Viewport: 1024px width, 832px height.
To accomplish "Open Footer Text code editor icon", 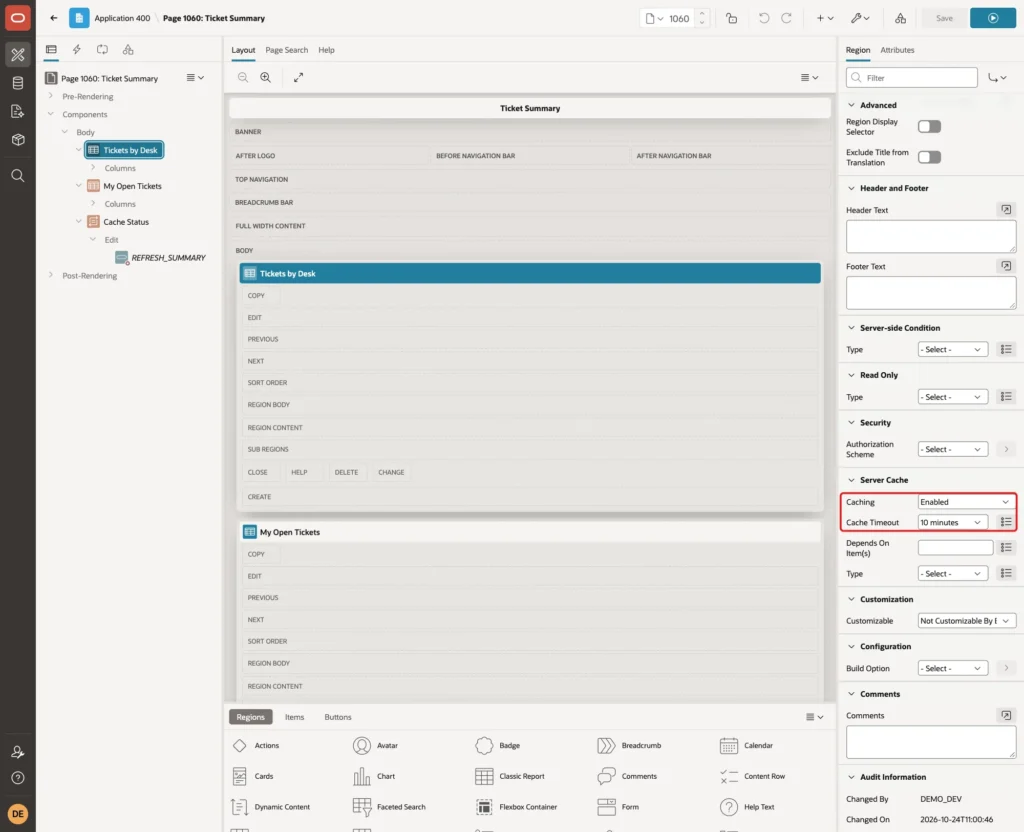I will click(1006, 266).
